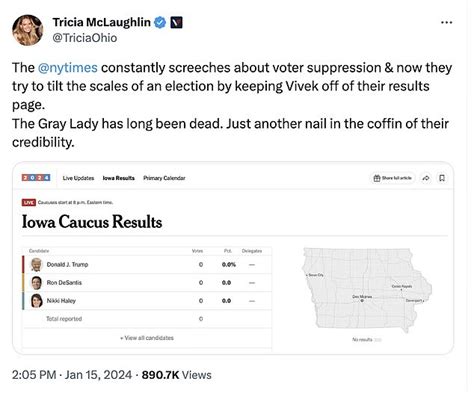Click the blue verified checkmark badge
Screen dimensions: 474x393
(x=160, y=22)
